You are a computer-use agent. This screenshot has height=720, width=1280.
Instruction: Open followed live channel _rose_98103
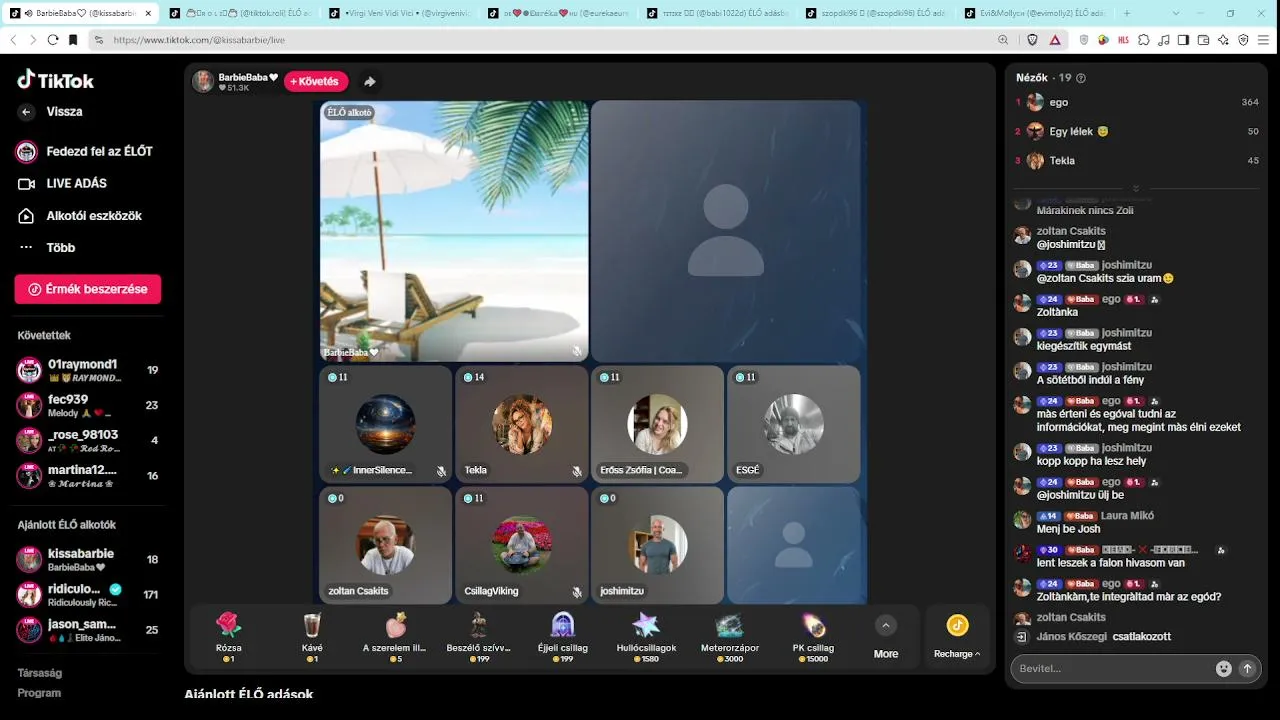point(88,440)
